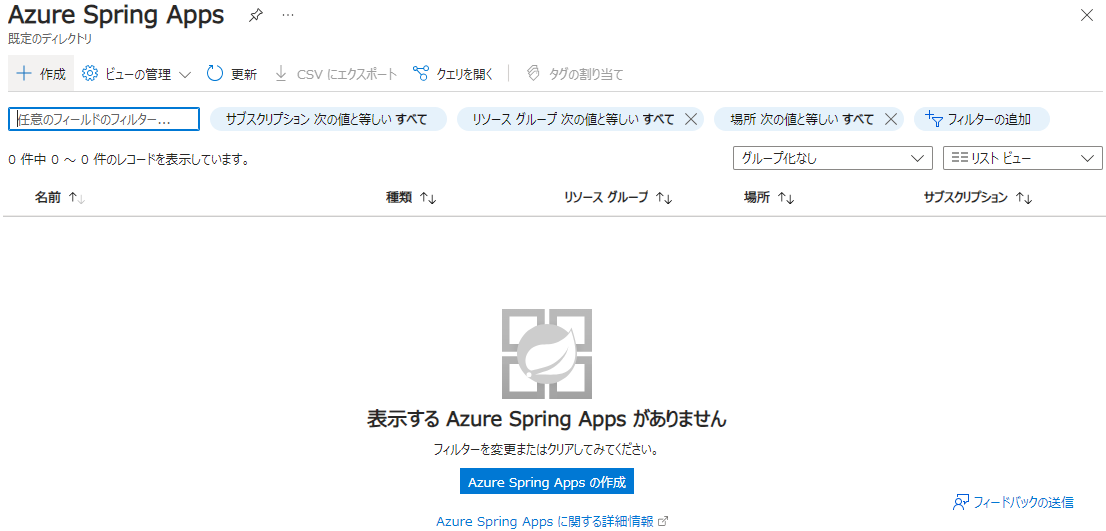This screenshot has width=1106, height=531.
Task: Pin the Azure Spring Apps blade
Action: tap(255, 16)
